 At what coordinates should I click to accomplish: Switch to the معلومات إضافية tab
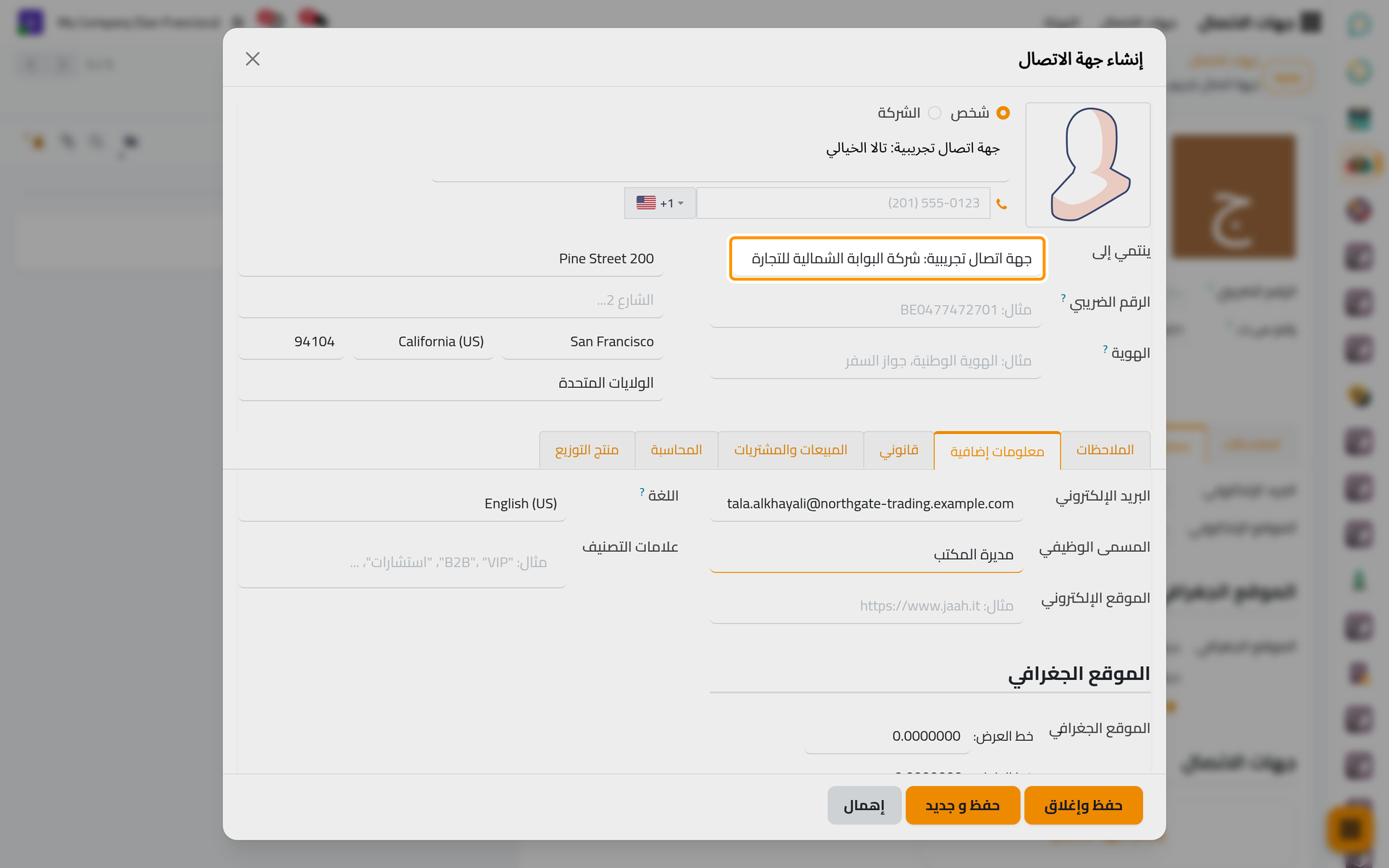click(997, 451)
